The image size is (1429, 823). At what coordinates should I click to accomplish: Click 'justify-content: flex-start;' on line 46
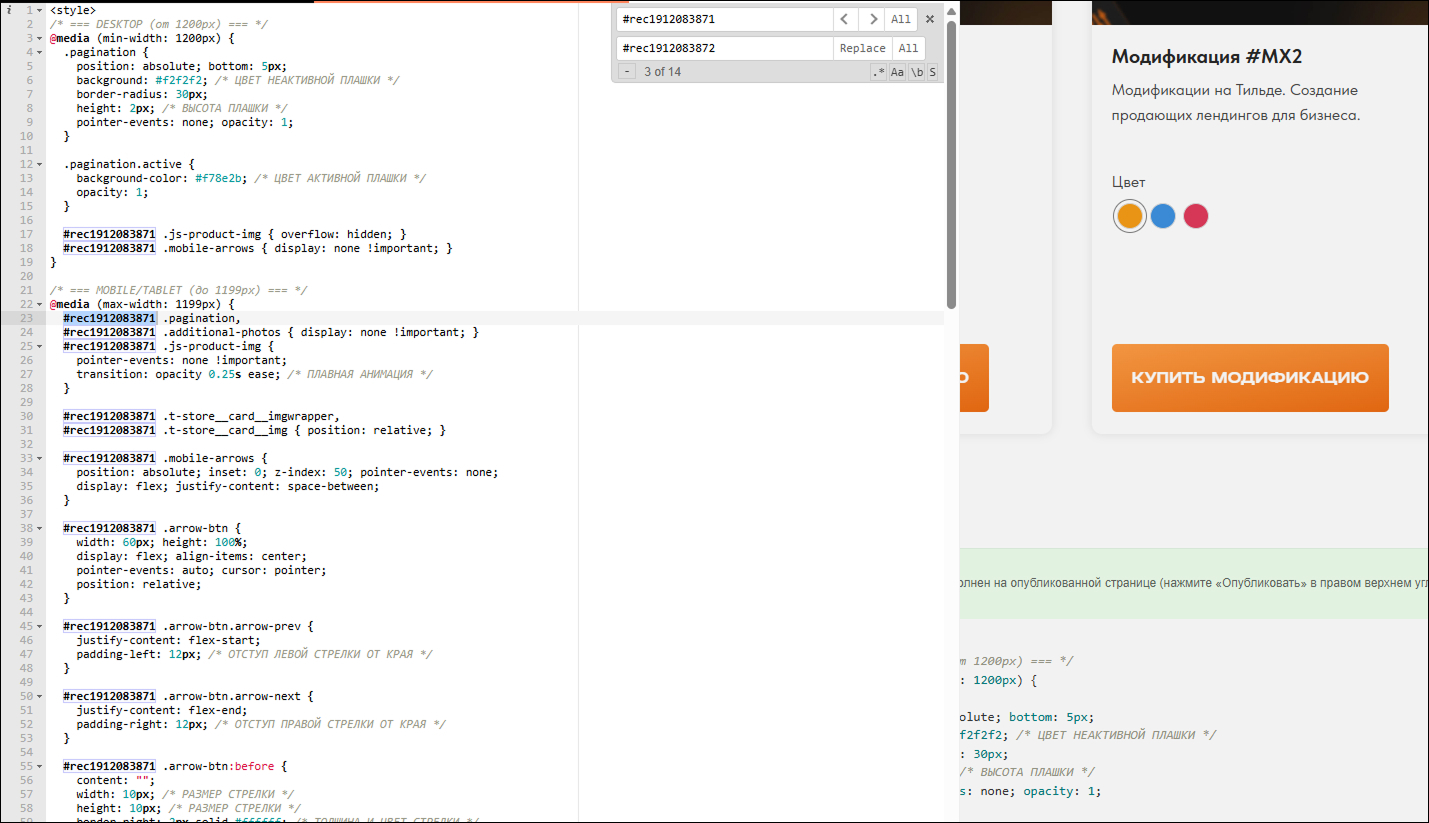[x=168, y=640]
